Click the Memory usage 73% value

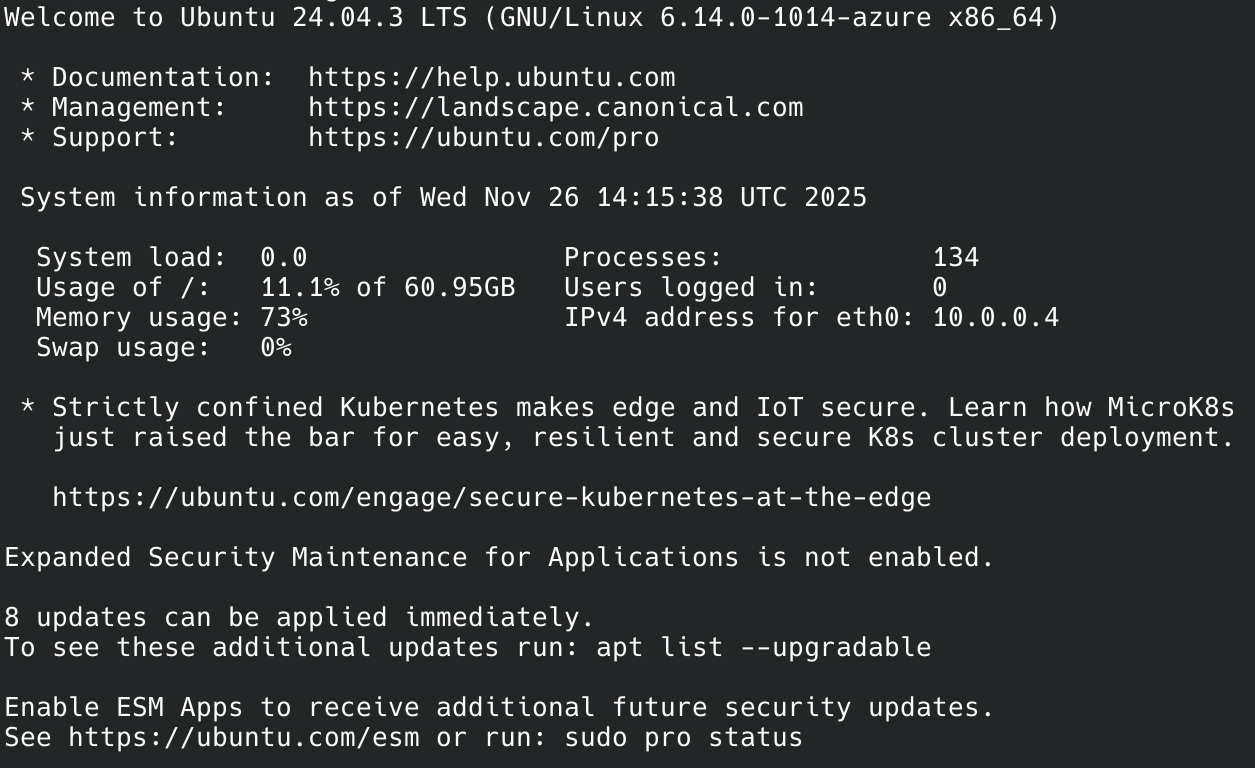pyautogui.click(x=284, y=318)
